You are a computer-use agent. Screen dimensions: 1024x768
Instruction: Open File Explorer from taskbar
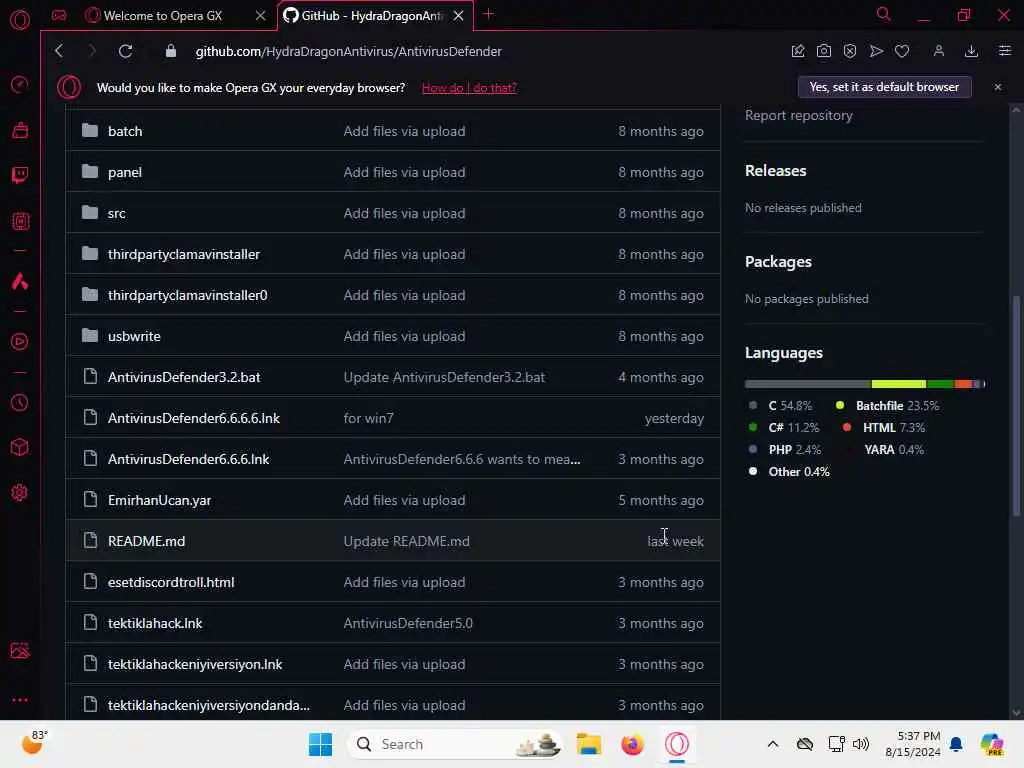pyautogui.click(x=588, y=744)
